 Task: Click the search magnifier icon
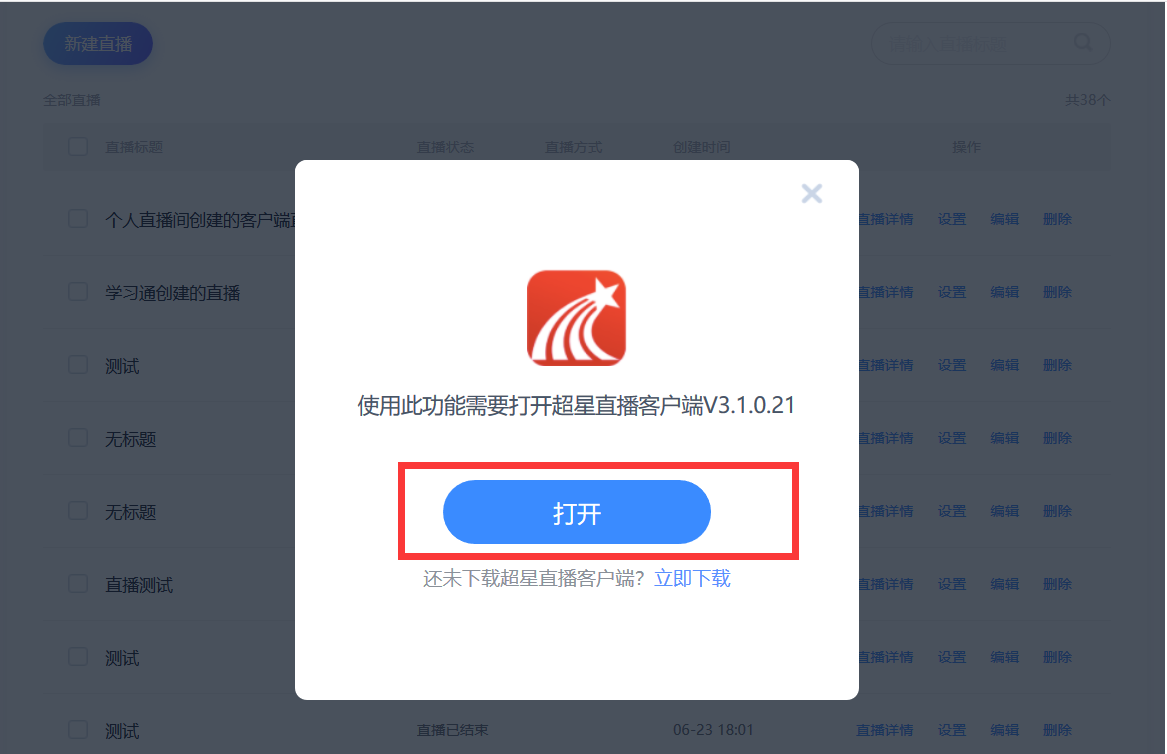1084,42
